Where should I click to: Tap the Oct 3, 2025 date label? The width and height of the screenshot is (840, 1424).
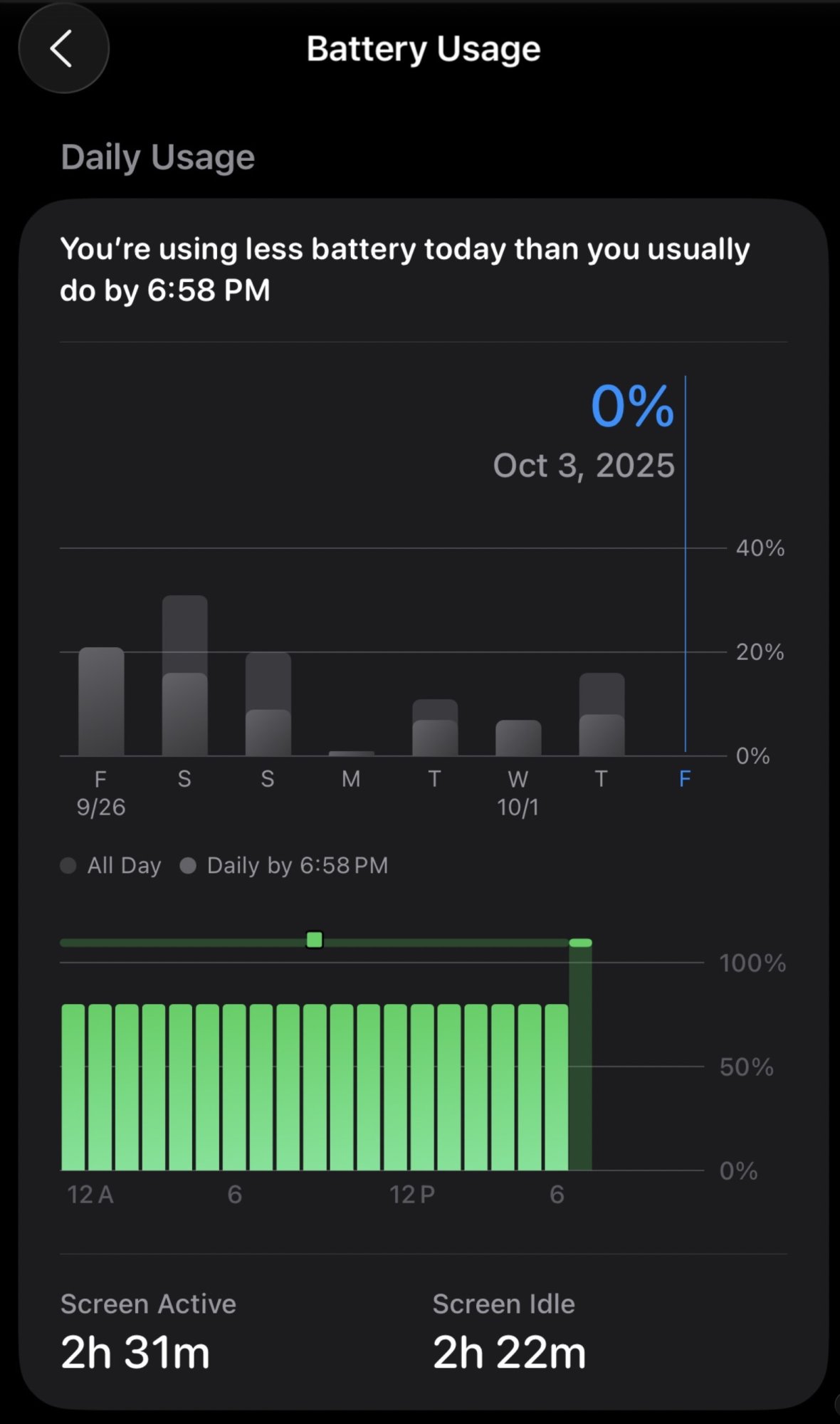tap(584, 466)
